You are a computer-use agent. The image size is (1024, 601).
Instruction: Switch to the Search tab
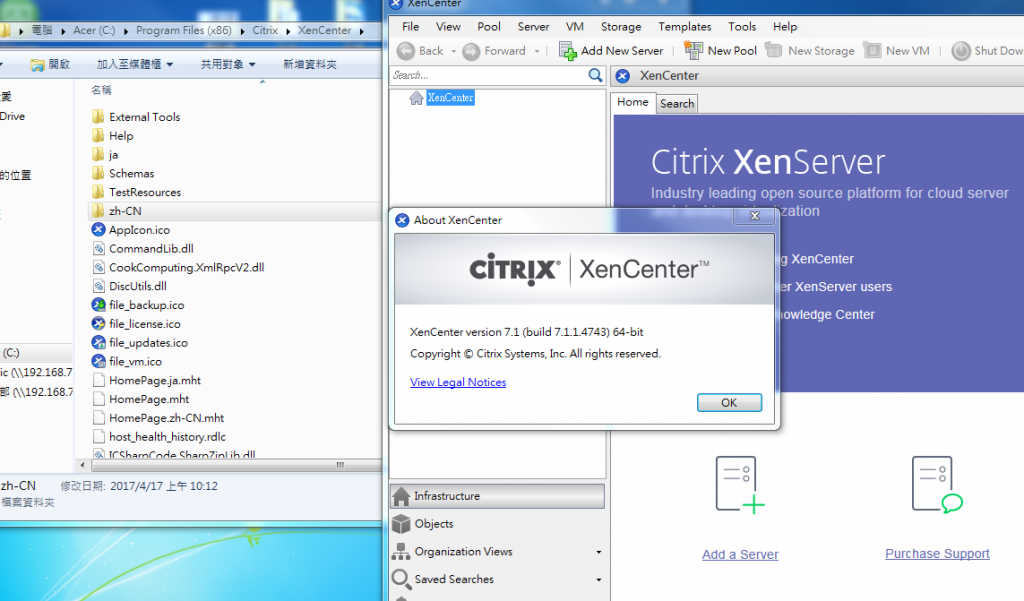[x=677, y=104]
